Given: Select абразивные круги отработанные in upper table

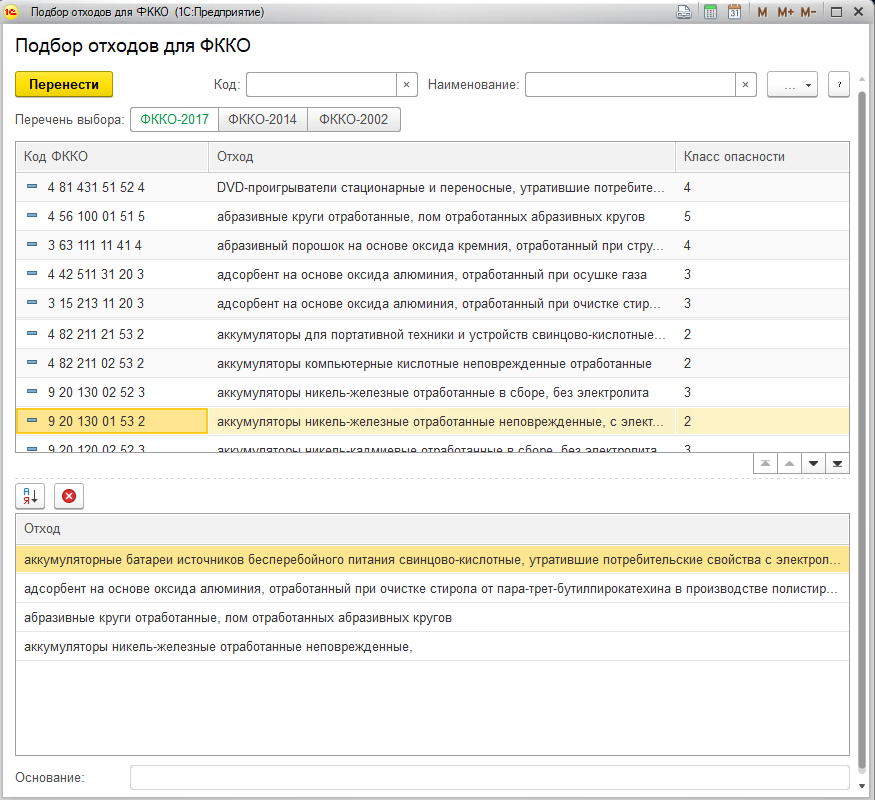Looking at the screenshot, I should pyautogui.click(x=431, y=216).
